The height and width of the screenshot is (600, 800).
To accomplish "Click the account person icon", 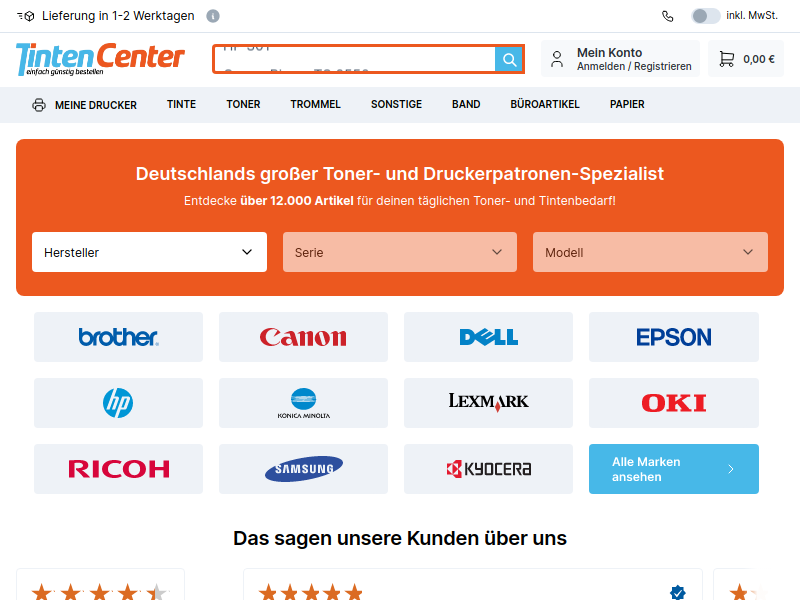I will click(557, 59).
